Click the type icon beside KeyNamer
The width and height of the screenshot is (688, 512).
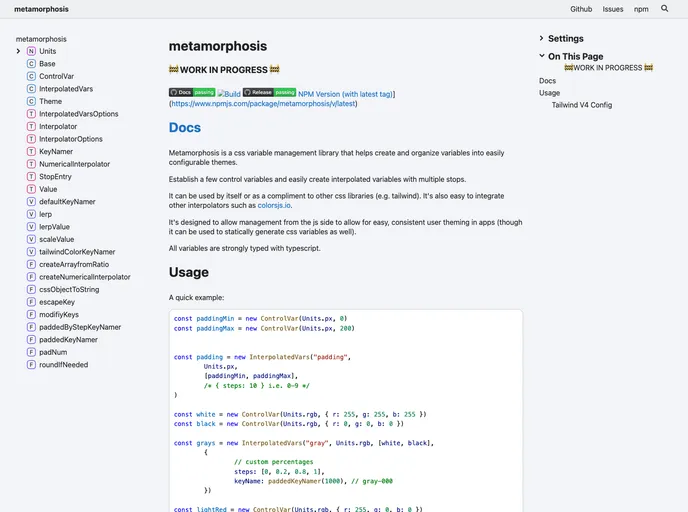tap(31, 151)
